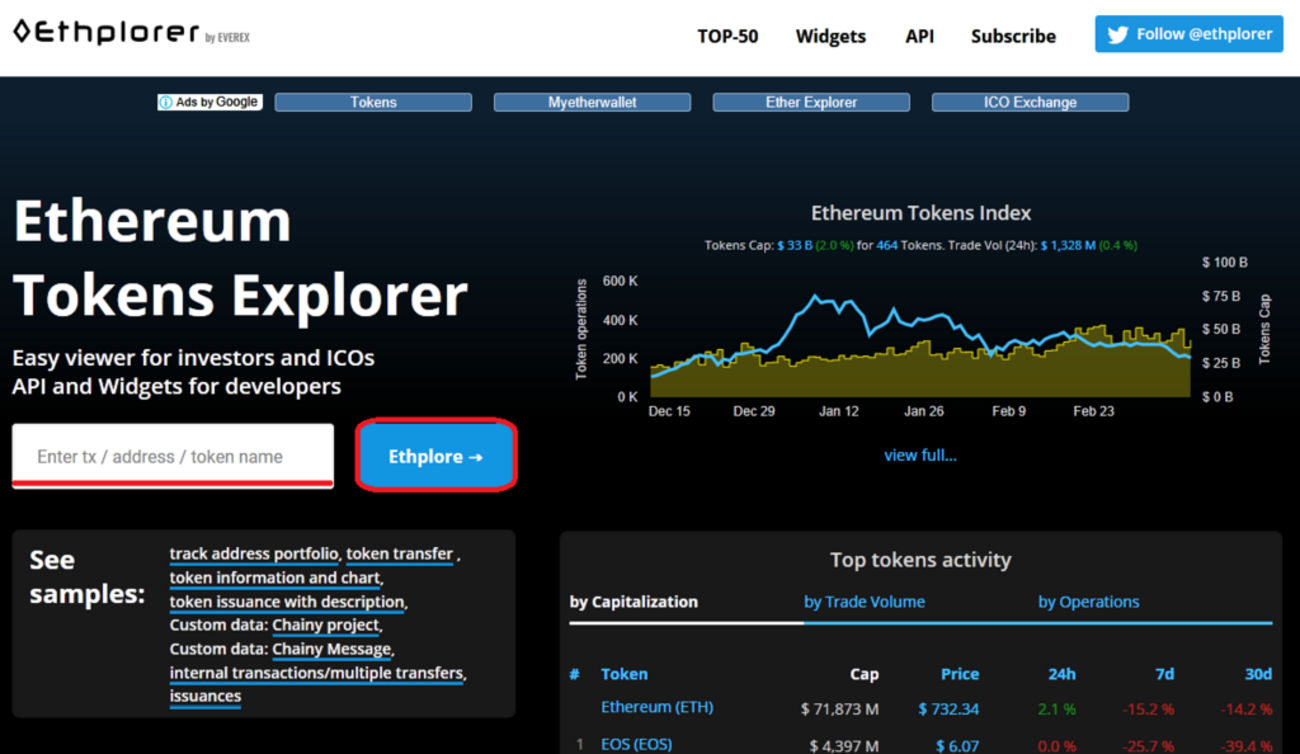1300x754 pixels.
Task: Select the Subscribe menu item
Action: pos(1013,36)
